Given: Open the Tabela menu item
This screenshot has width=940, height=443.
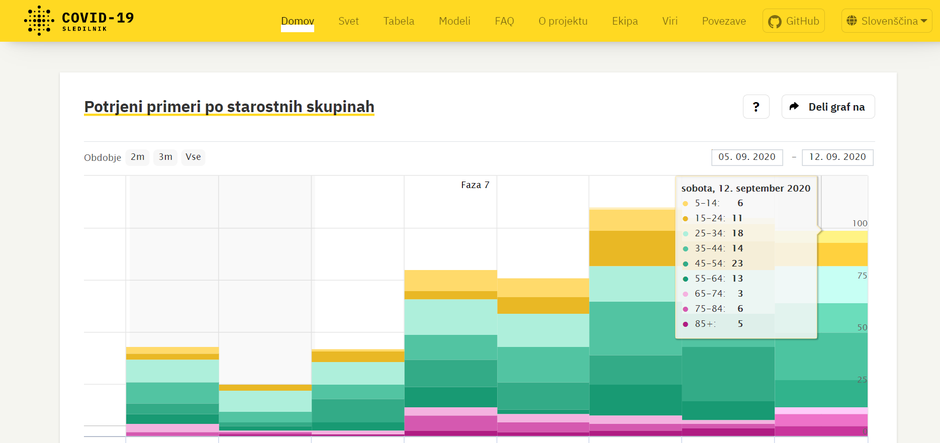Looking at the screenshot, I should pyautogui.click(x=398, y=21).
